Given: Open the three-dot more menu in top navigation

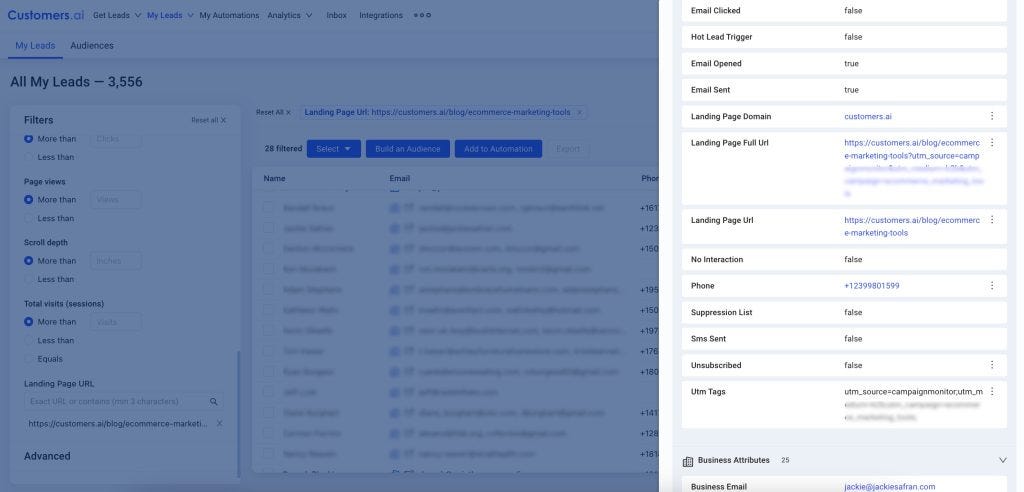Looking at the screenshot, I should click(422, 15).
